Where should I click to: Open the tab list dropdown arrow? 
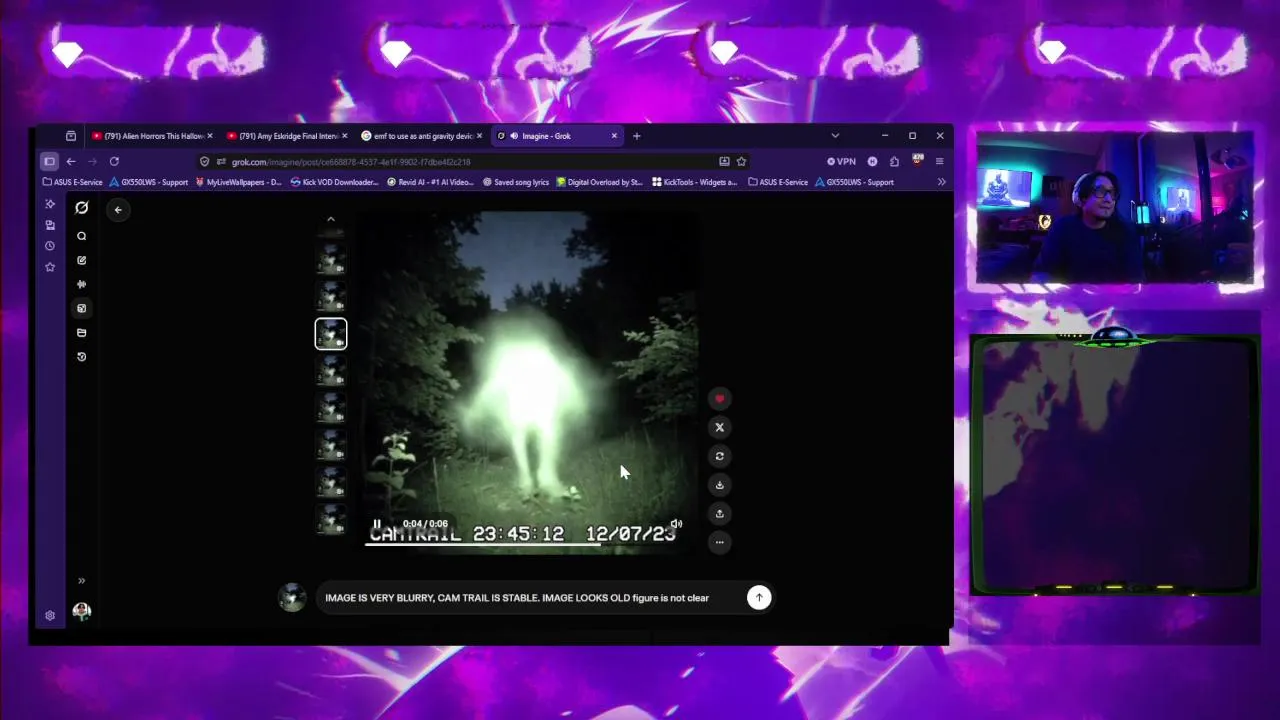(835, 136)
